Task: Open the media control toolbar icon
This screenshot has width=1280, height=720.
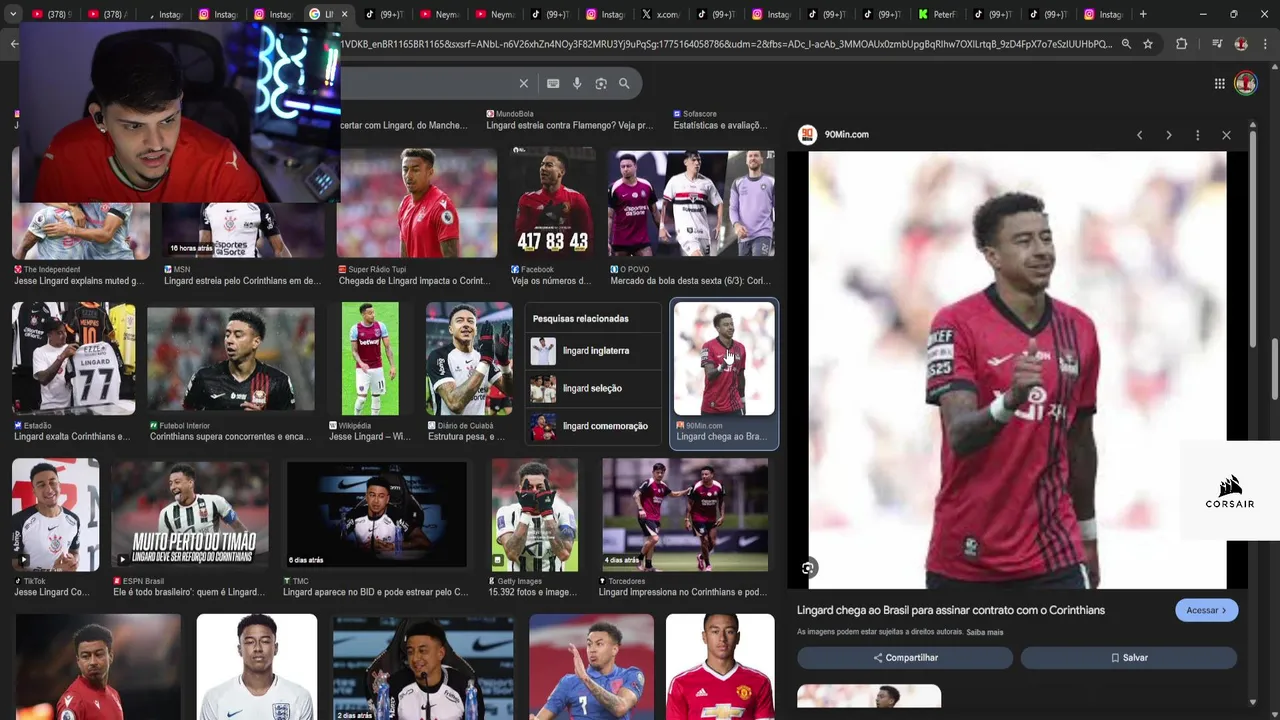Action: pyautogui.click(x=1217, y=44)
